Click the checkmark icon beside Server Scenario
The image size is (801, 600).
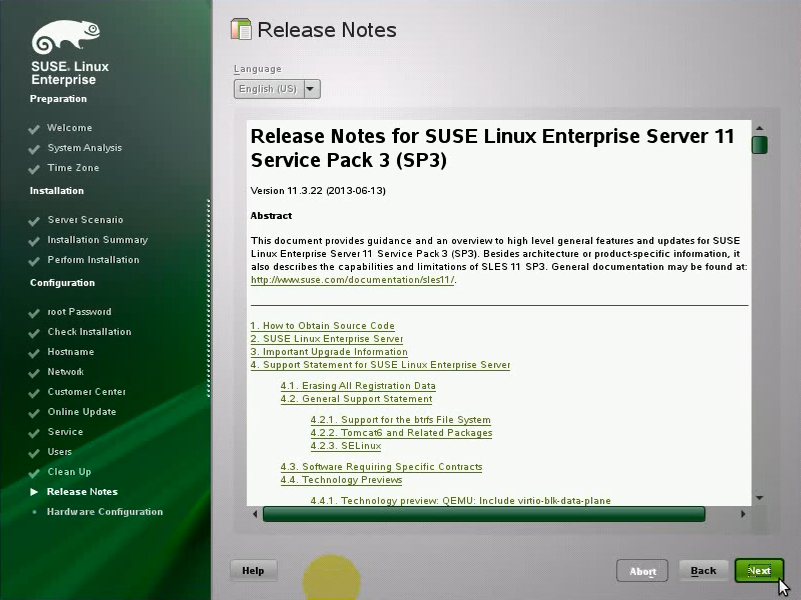(x=34, y=221)
